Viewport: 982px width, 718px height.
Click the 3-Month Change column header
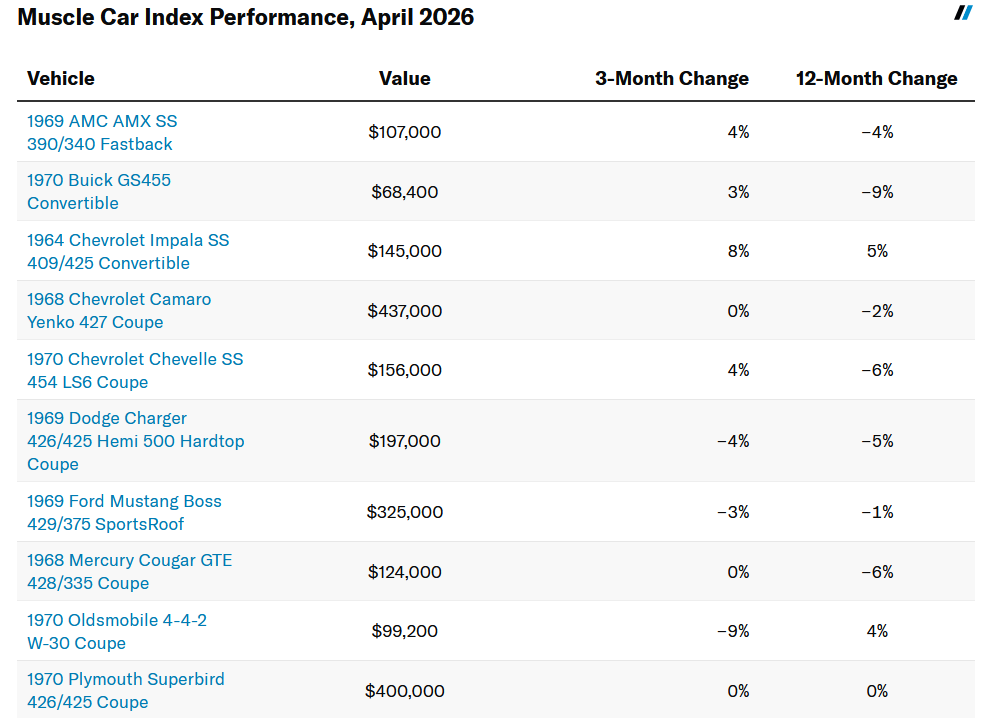[671, 79]
